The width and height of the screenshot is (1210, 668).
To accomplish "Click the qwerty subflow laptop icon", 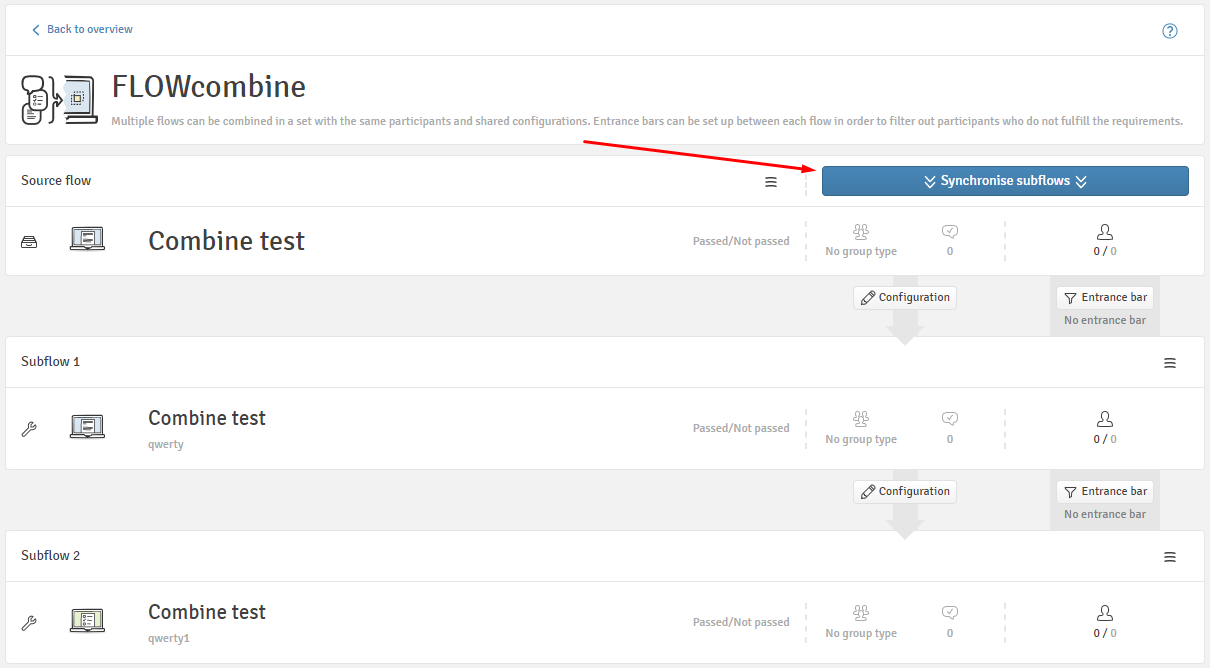I will pos(87,427).
